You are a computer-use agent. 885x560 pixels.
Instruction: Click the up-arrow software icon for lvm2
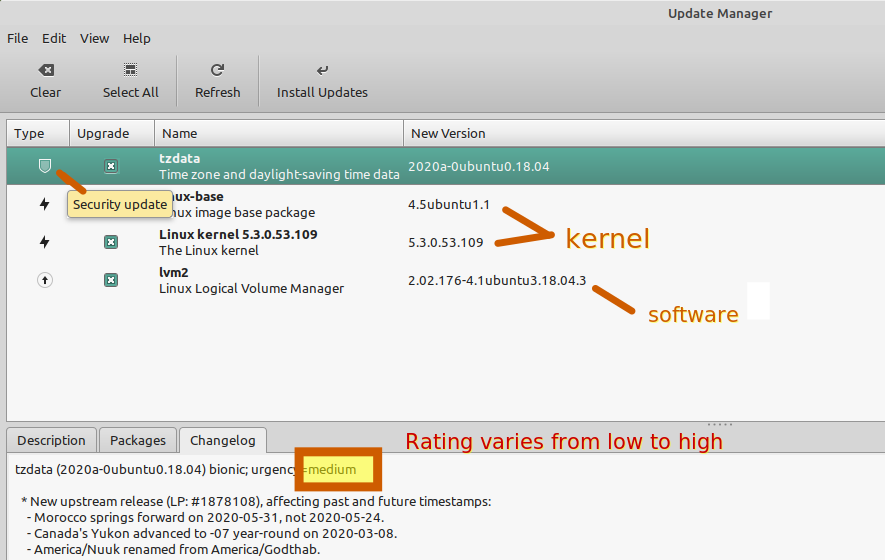(x=44, y=280)
